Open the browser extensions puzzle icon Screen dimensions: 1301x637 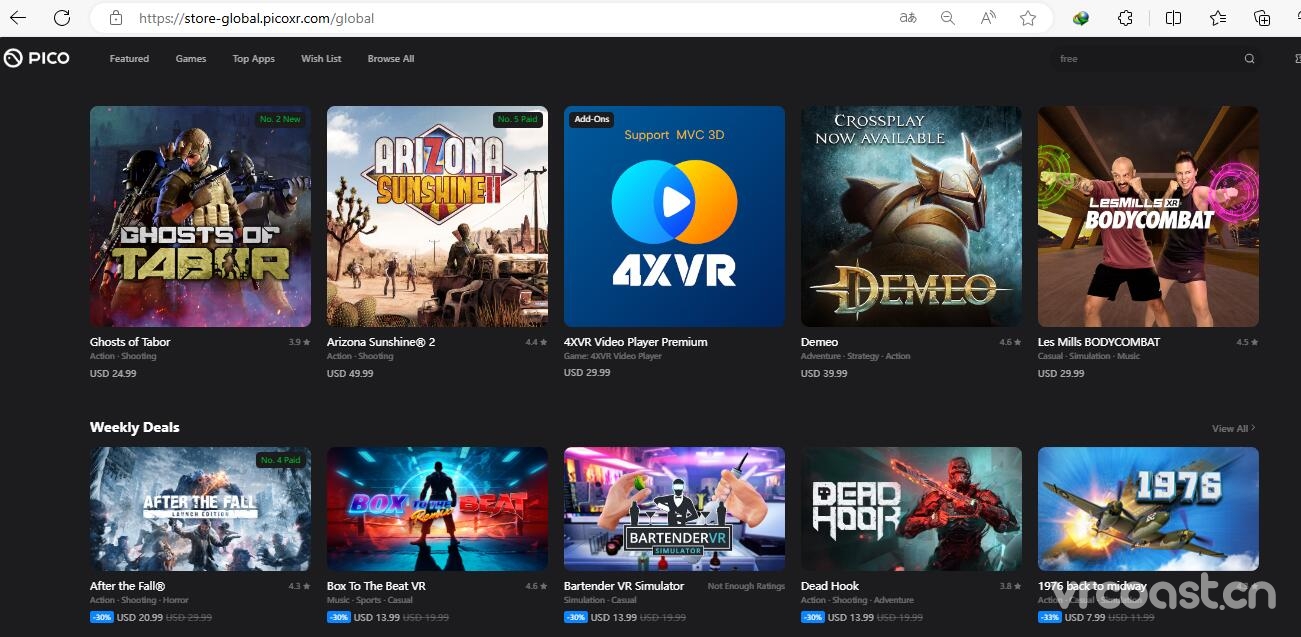[1125, 18]
